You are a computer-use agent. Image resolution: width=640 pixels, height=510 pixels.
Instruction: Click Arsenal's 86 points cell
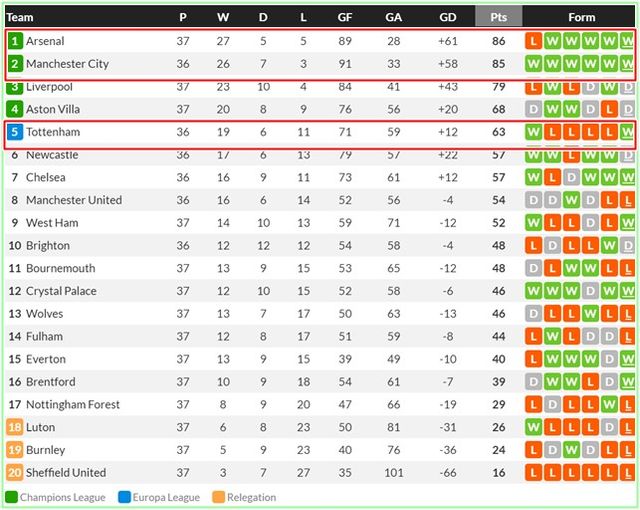point(498,41)
